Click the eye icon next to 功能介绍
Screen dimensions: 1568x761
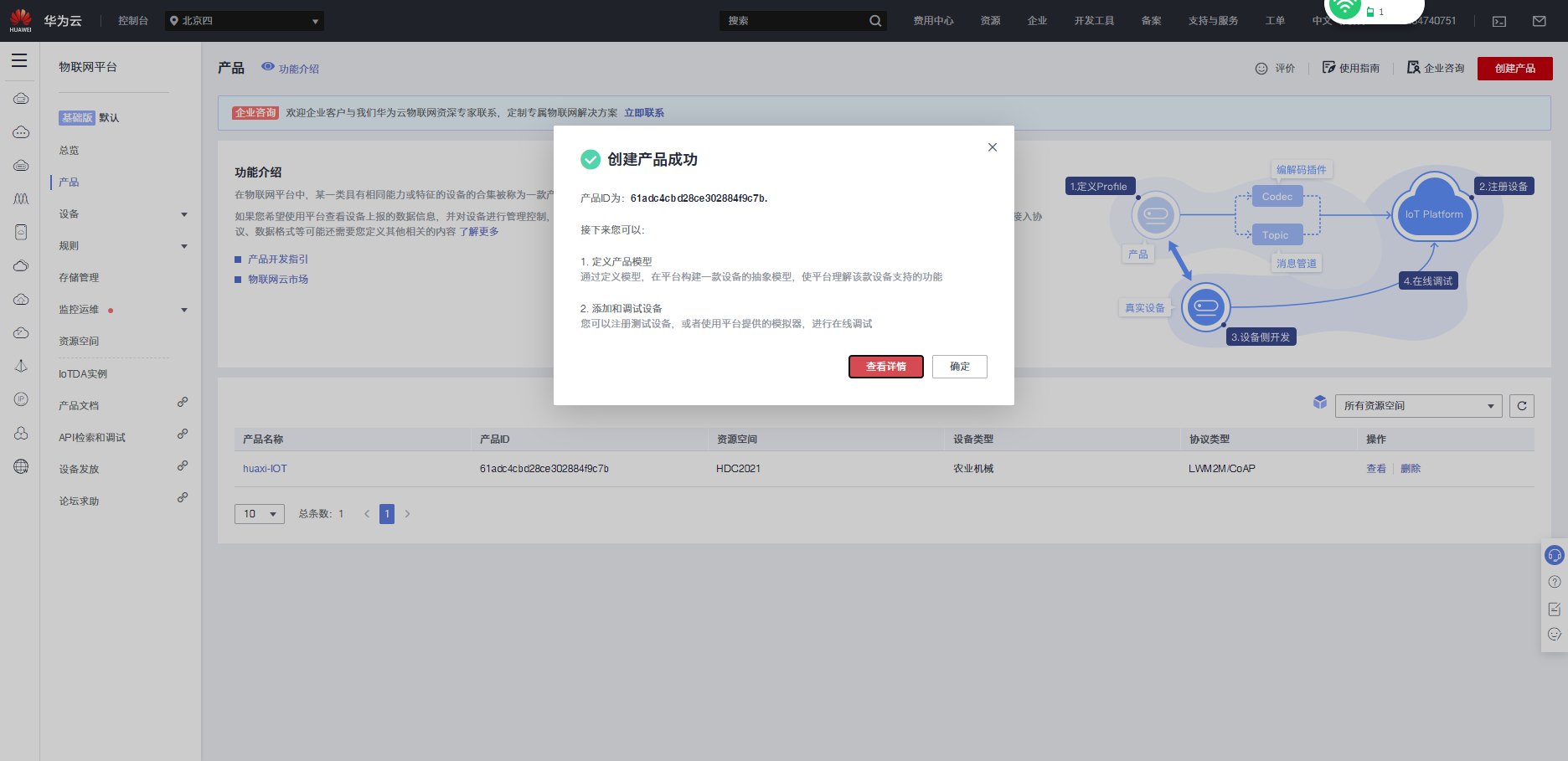268,66
